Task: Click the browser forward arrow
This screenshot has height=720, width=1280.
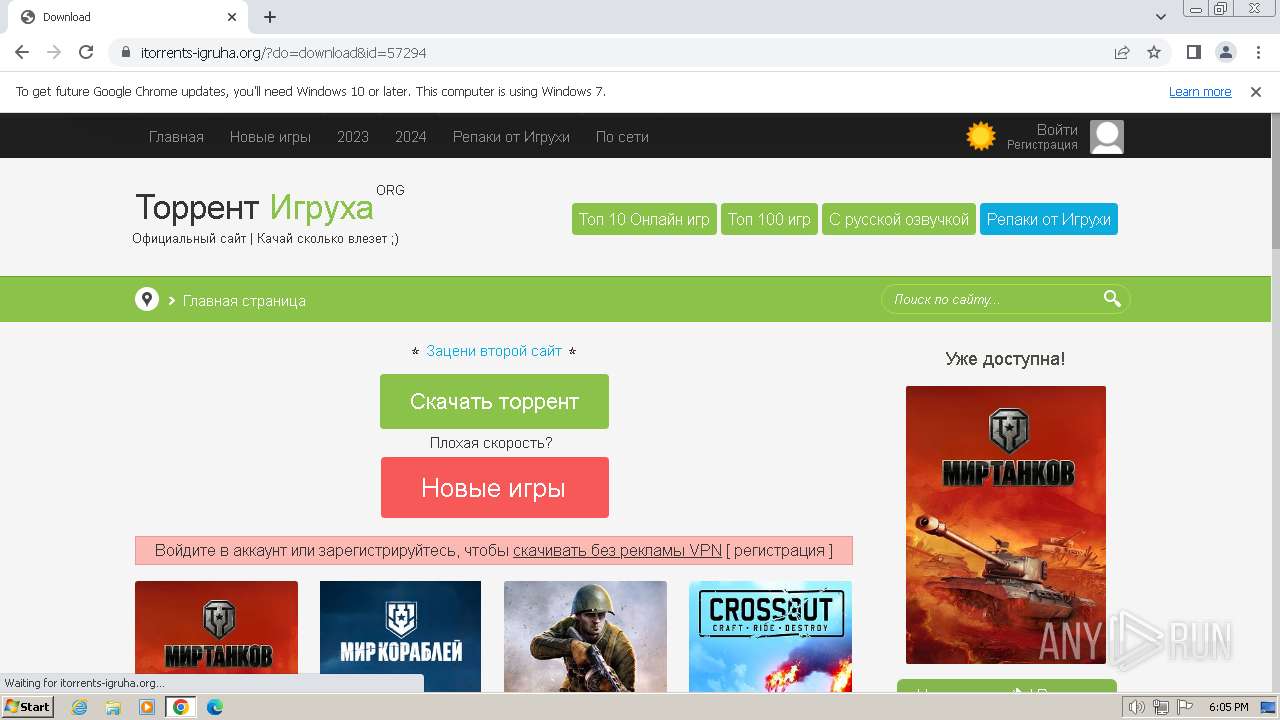Action: click(54, 52)
